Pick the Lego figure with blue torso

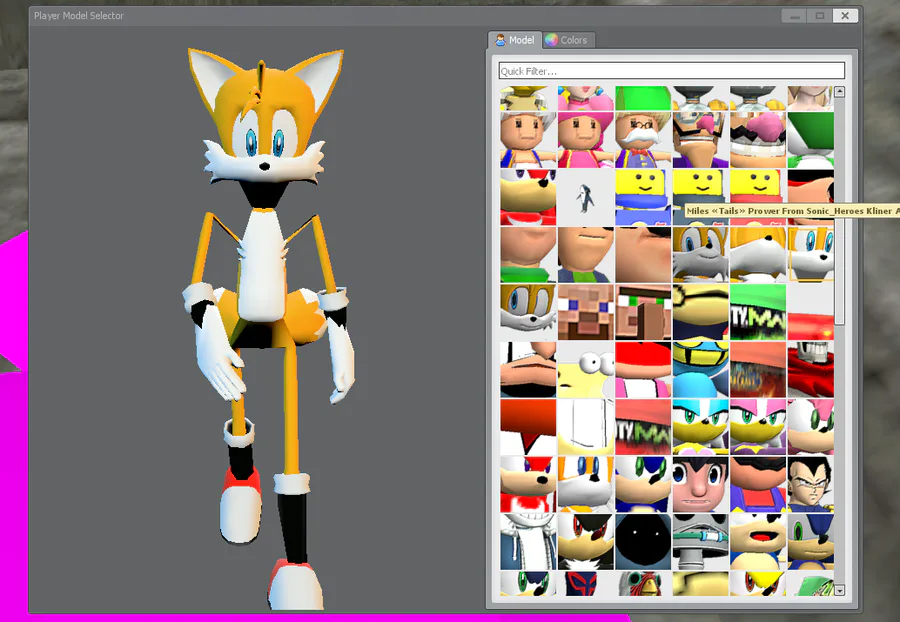click(643, 197)
